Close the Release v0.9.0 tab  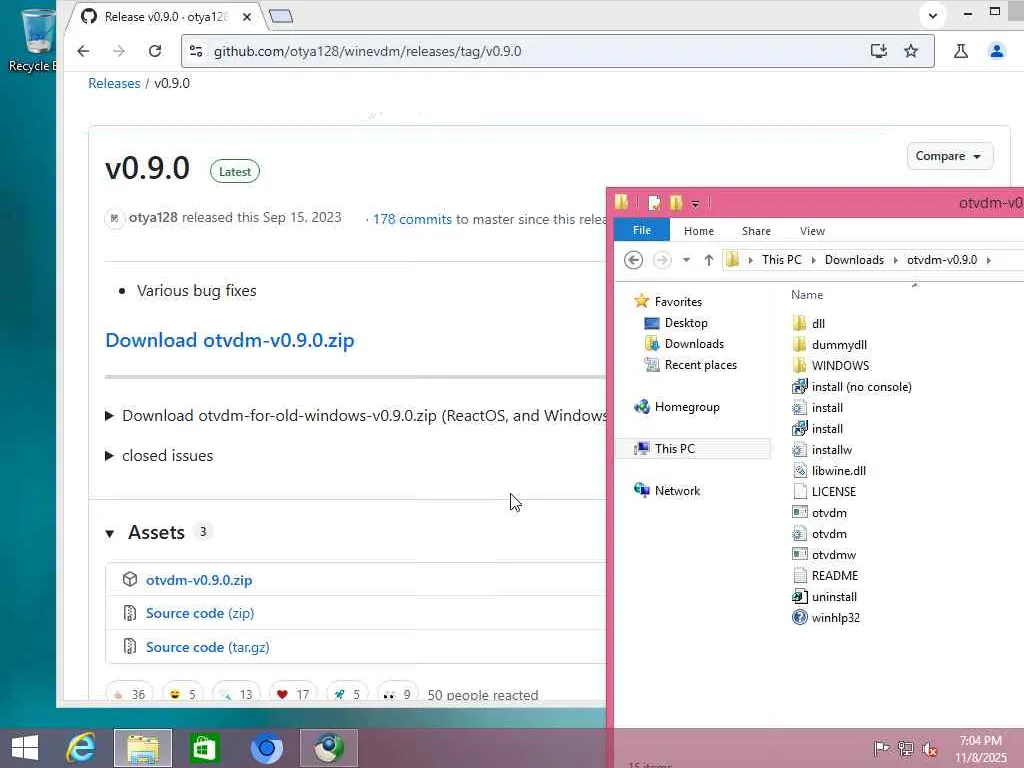[247, 17]
